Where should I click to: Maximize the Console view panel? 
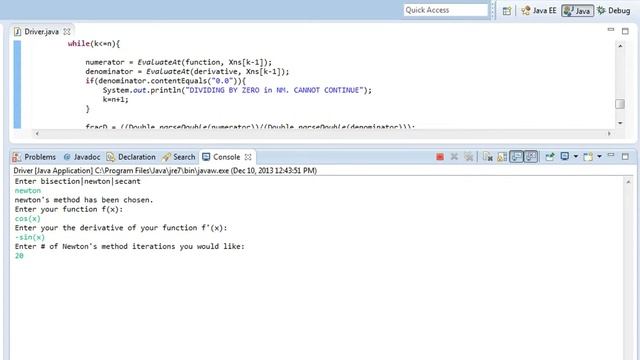625,156
